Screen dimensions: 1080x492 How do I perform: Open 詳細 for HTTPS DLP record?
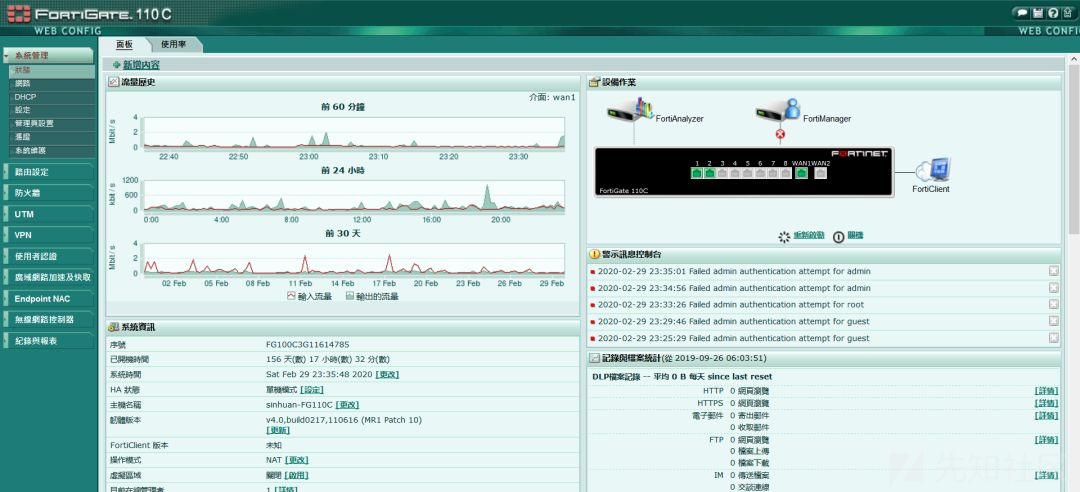pyautogui.click(x=1046, y=403)
